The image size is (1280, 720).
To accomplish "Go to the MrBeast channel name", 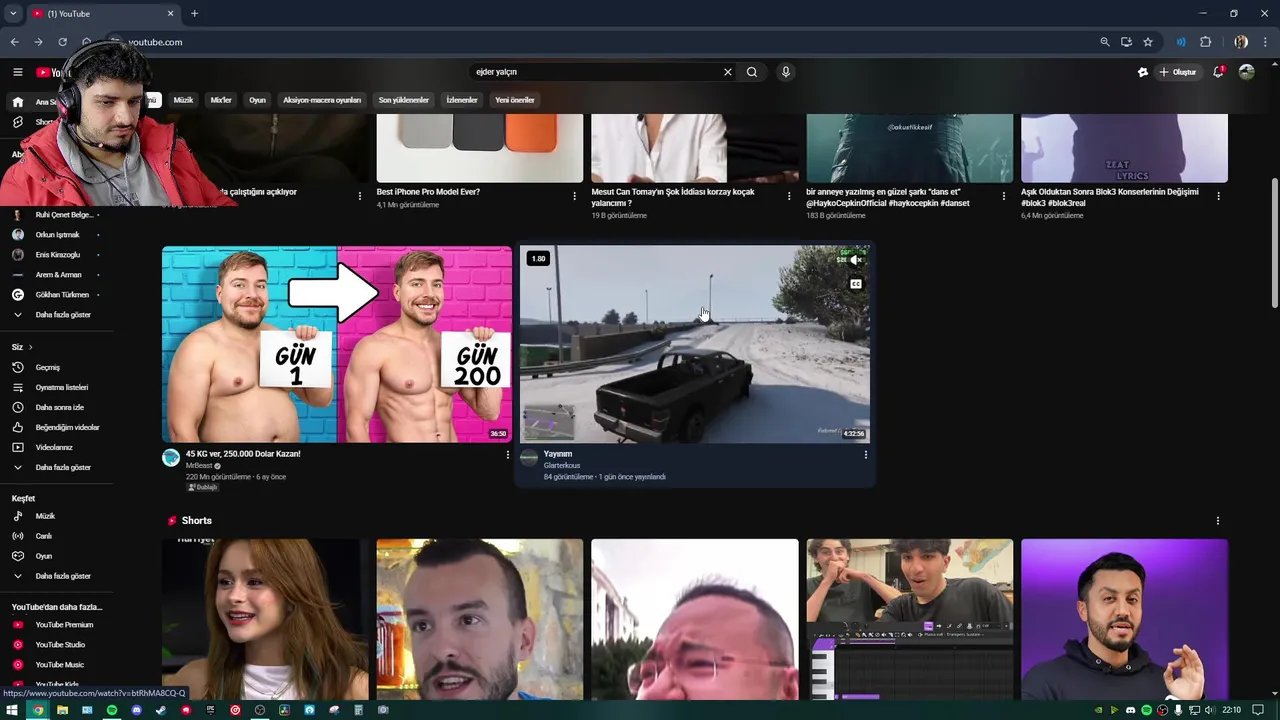I will pos(200,466).
